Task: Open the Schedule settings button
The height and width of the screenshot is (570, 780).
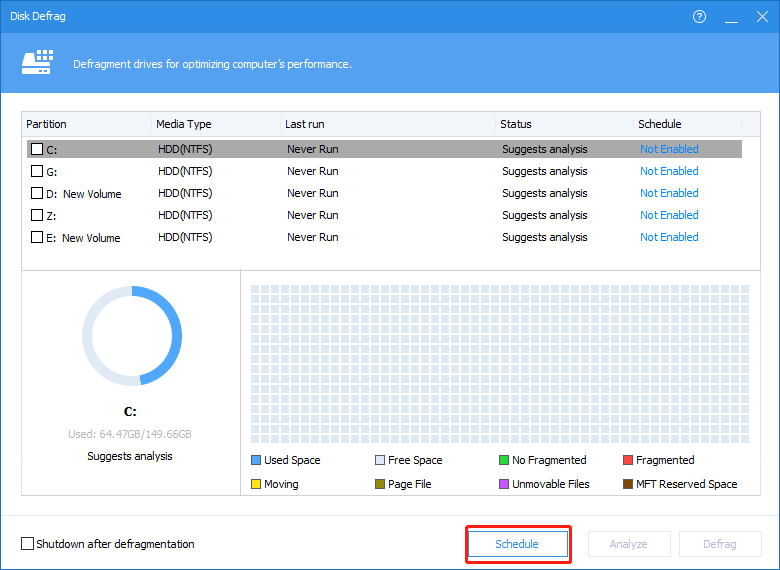Action: pos(517,544)
